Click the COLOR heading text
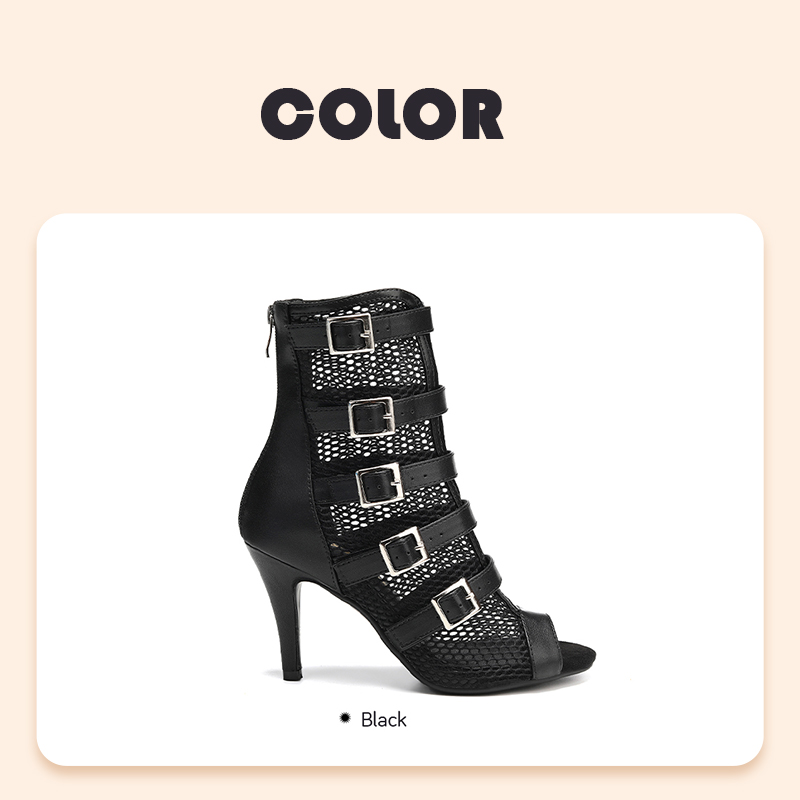Viewport: 800px width, 800px height. tap(382, 114)
